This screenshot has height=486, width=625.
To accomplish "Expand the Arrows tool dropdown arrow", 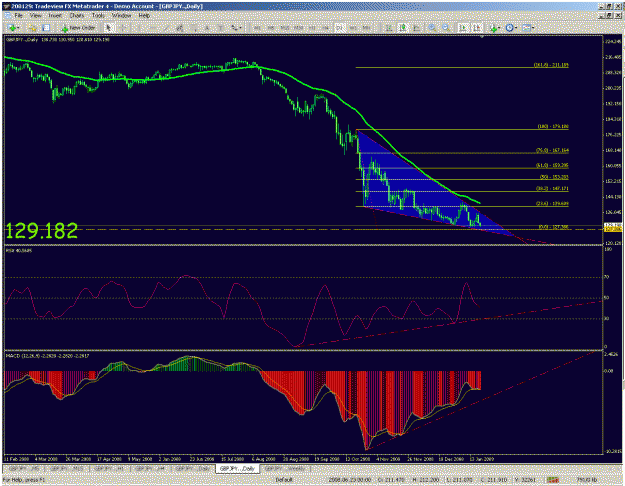I will click(241, 28).
